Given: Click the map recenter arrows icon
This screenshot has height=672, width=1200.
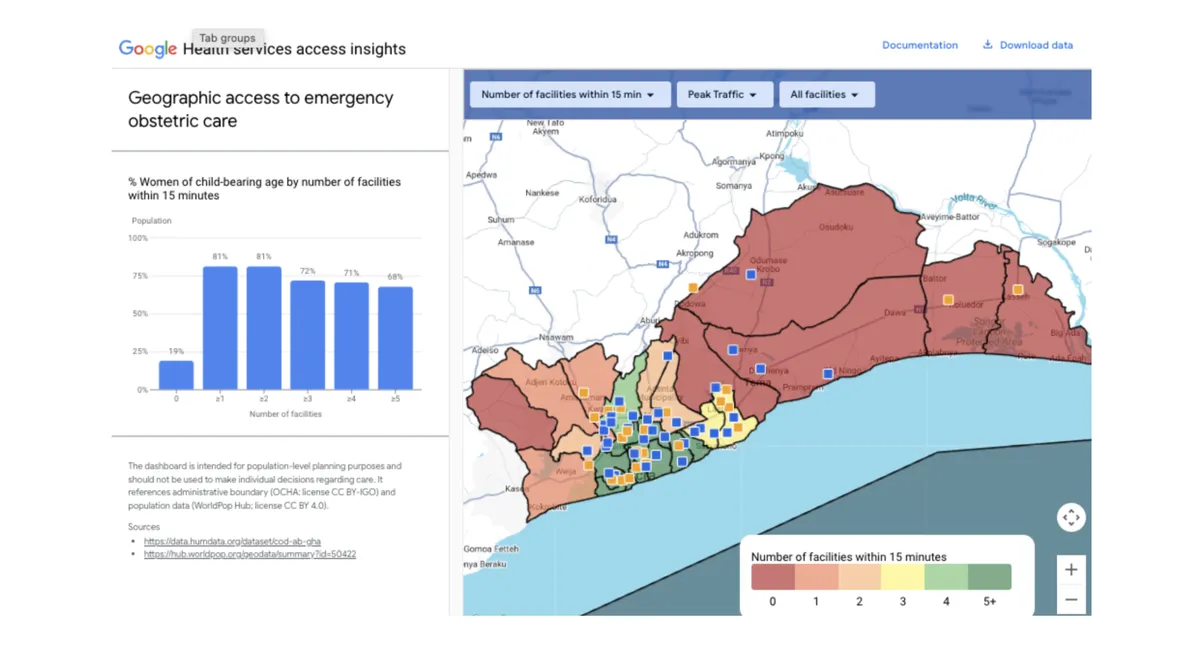Looking at the screenshot, I should pos(1071,517).
